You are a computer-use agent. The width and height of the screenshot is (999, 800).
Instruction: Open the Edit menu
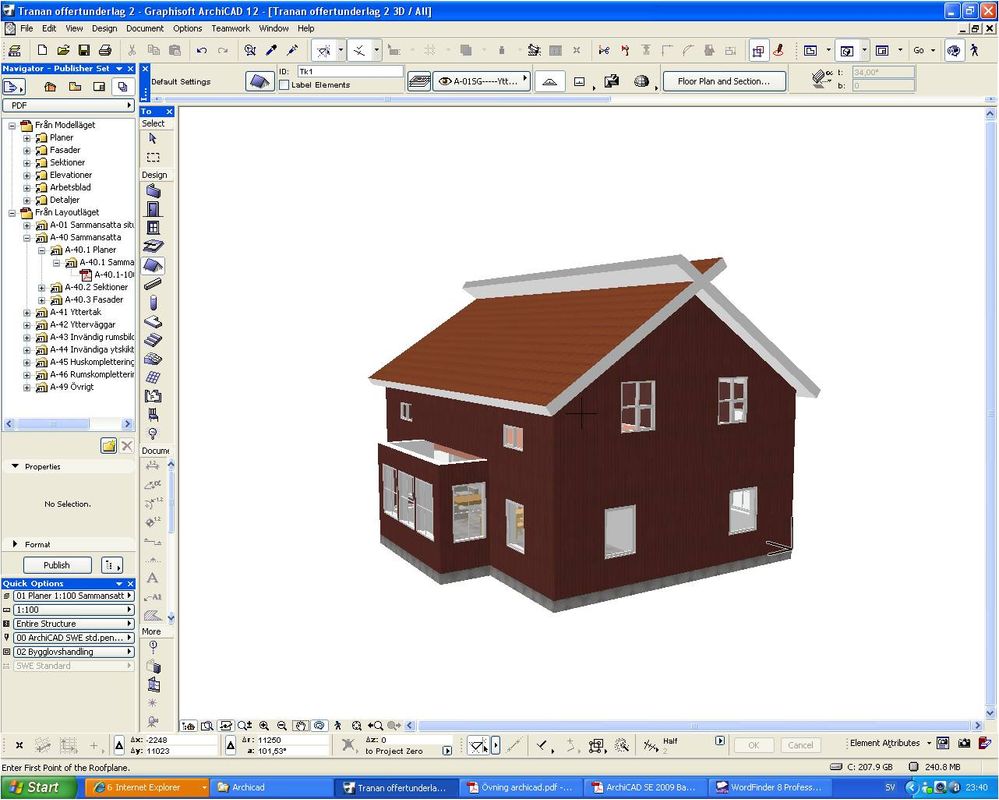click(x=49, y=29)
